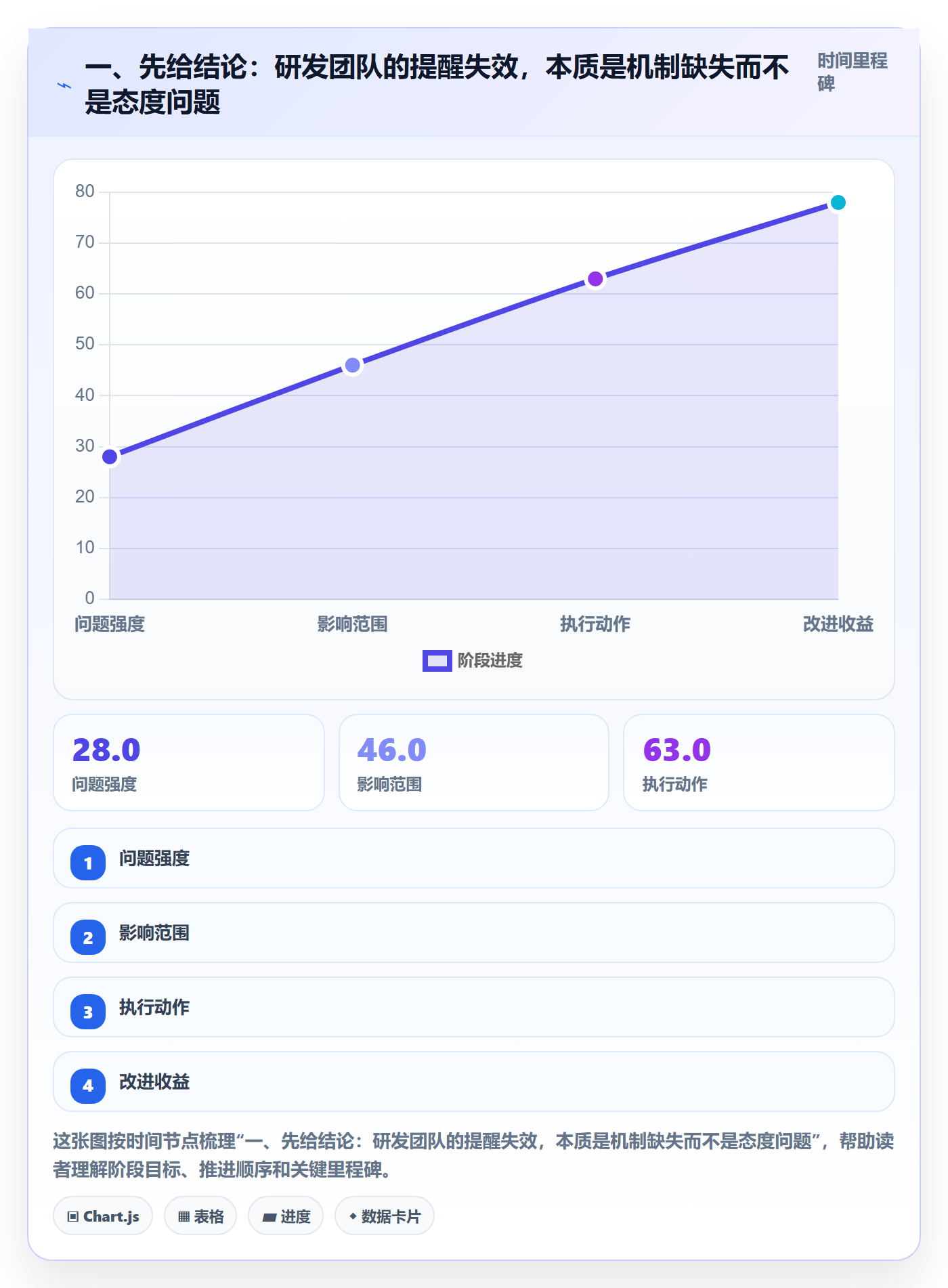948x1288 pixels.
Task: Click the 进度 tag
Action: tap(286, 1216)
